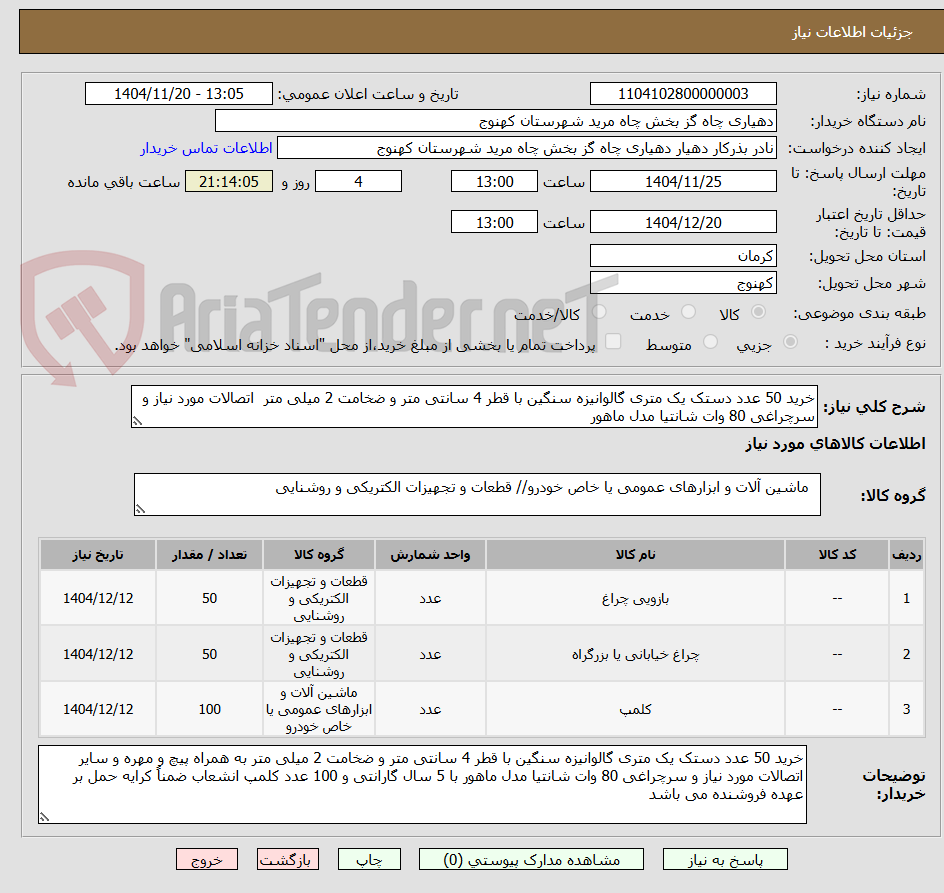Click the شماره نیاز number field
Screen dimensions: 944x893
(683, 94)
